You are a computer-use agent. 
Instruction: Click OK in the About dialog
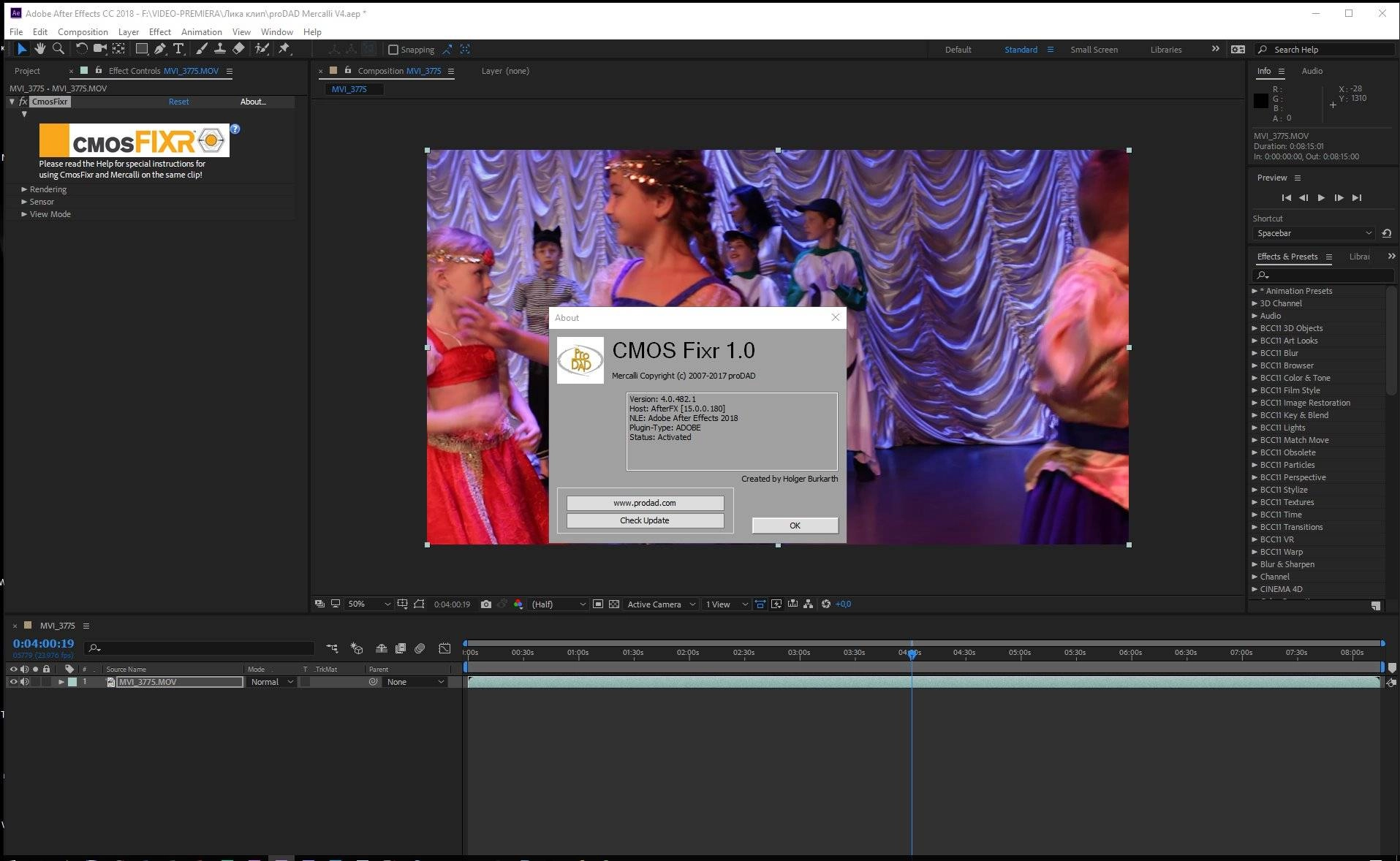[795, 526]
